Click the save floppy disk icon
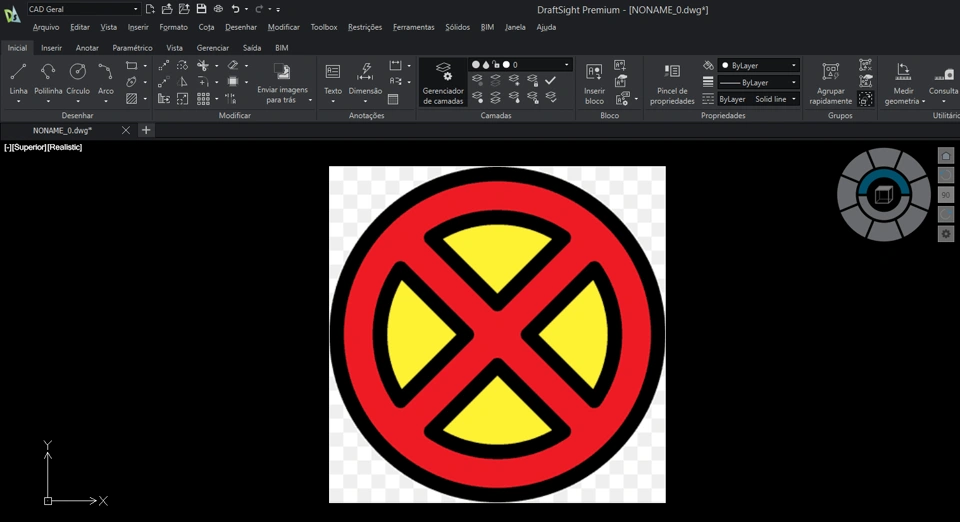Screen dimensions: 960x522 coord(201,9)
